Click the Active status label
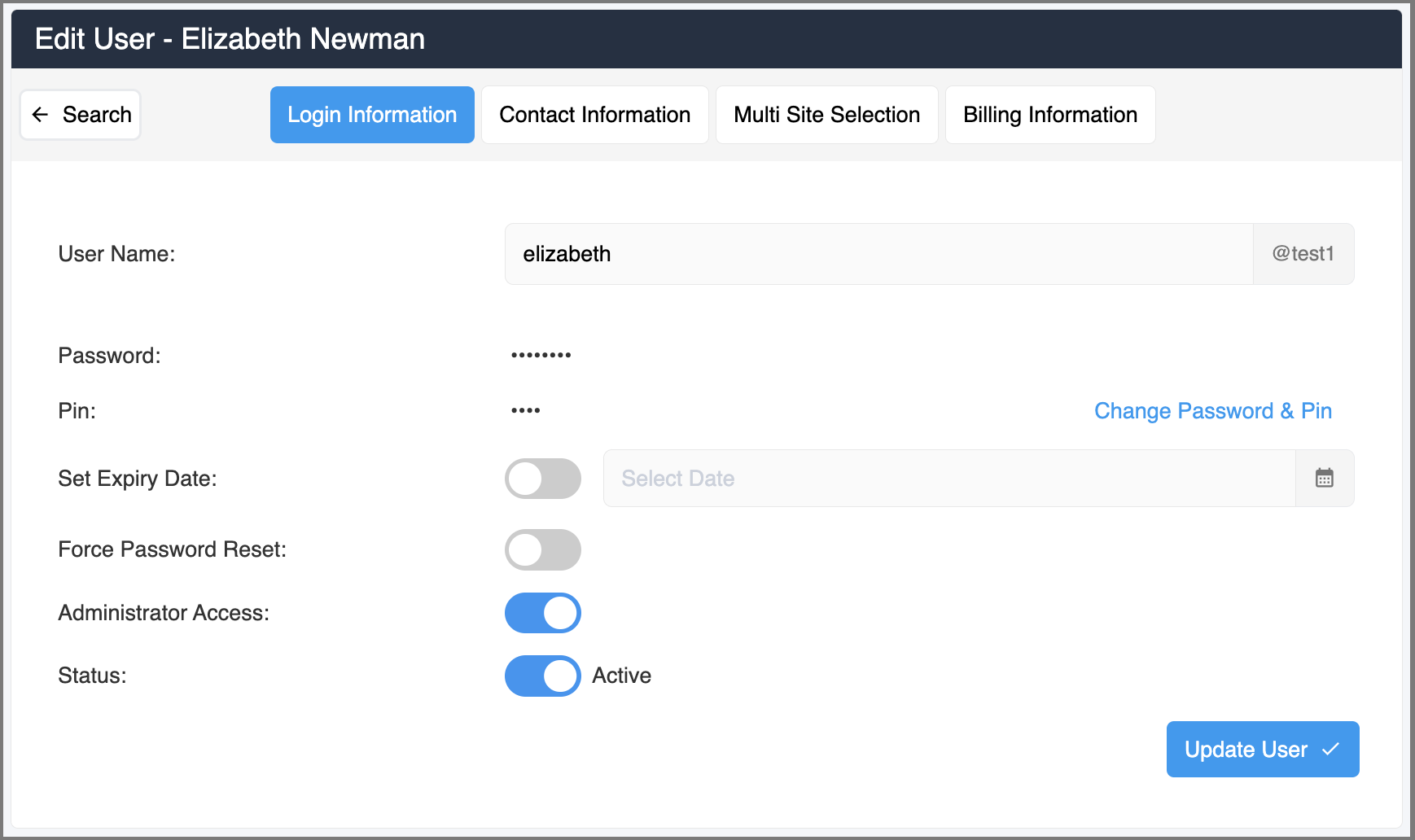The width and height of the screenshot is (1415, 840). coord(622,676)
